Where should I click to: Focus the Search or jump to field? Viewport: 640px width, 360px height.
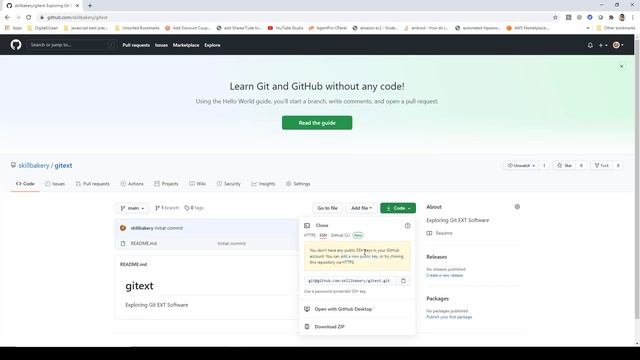[x=71, y=45]
